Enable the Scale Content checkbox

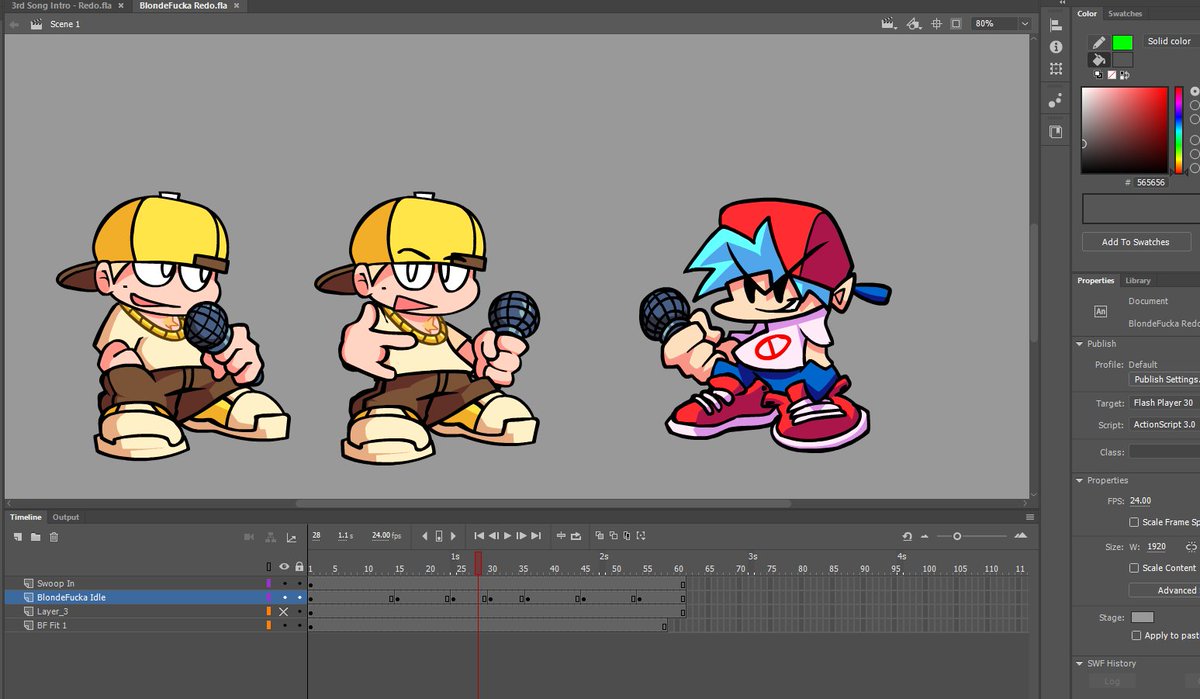1134,568
